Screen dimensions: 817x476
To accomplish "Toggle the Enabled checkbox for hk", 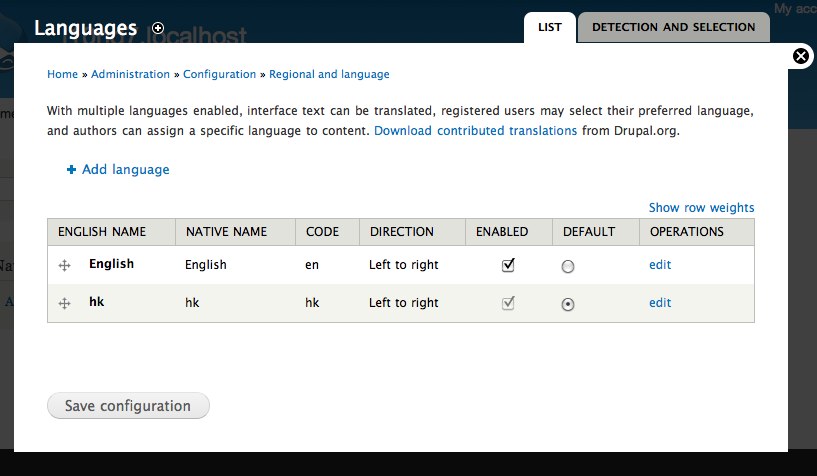I will coord(508,303).
